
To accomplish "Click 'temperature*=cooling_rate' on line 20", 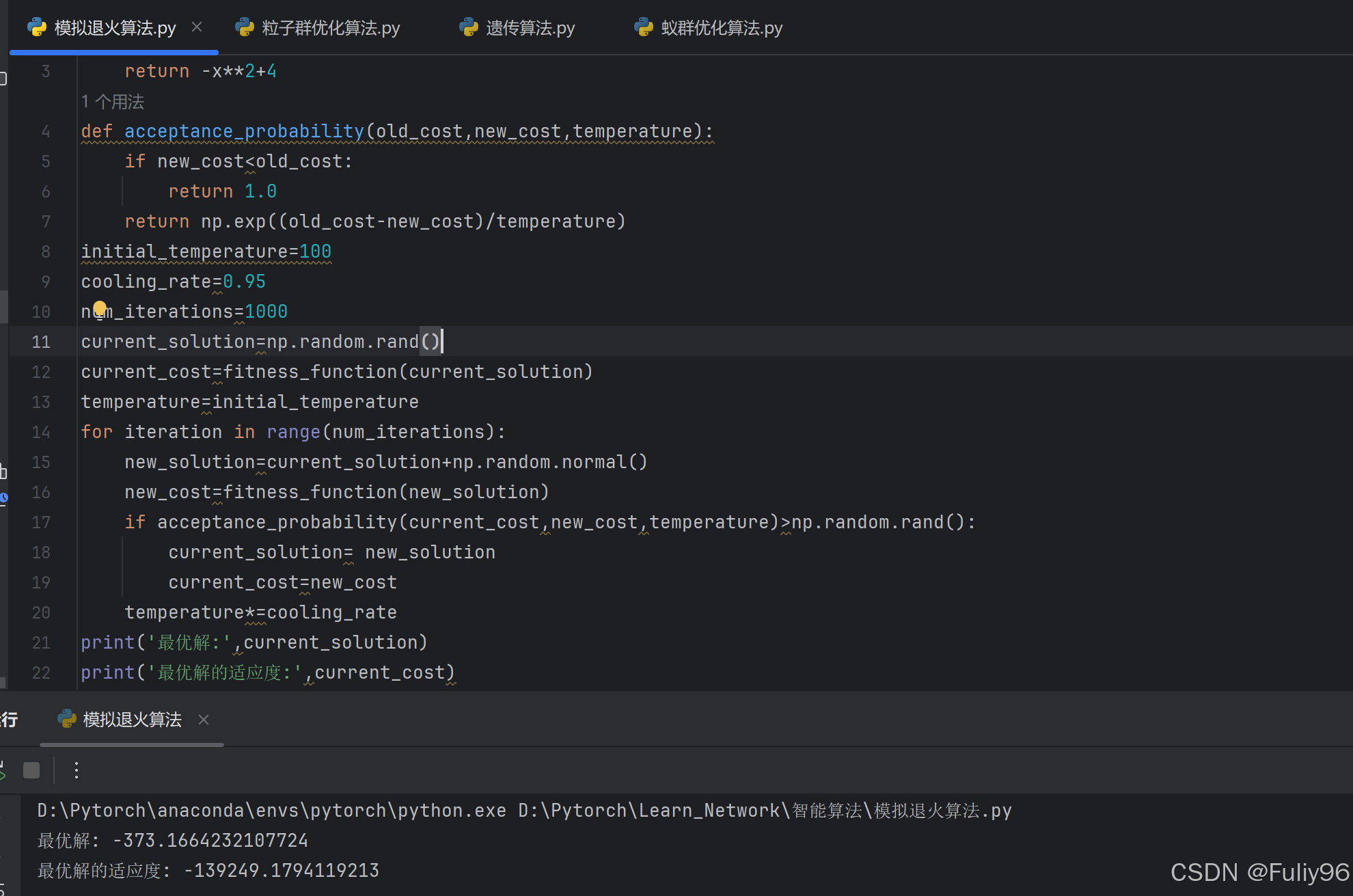I will click(261, 612).
